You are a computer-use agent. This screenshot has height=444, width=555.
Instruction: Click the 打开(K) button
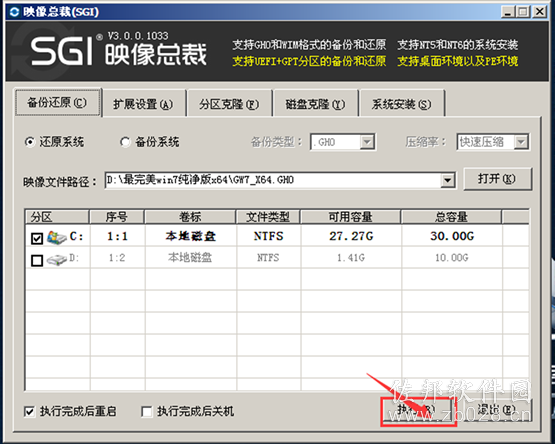click(497, 179)
